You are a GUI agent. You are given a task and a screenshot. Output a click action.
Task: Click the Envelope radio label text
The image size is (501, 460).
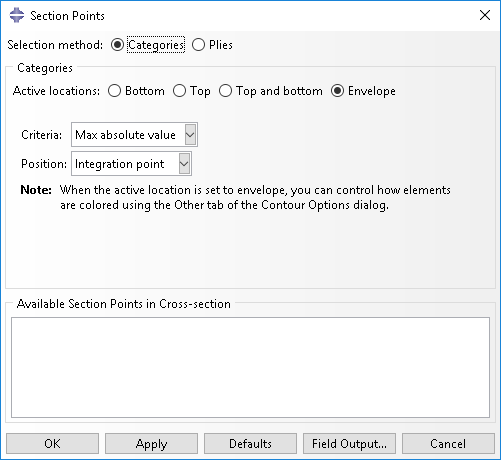click(x=372, y=91)
